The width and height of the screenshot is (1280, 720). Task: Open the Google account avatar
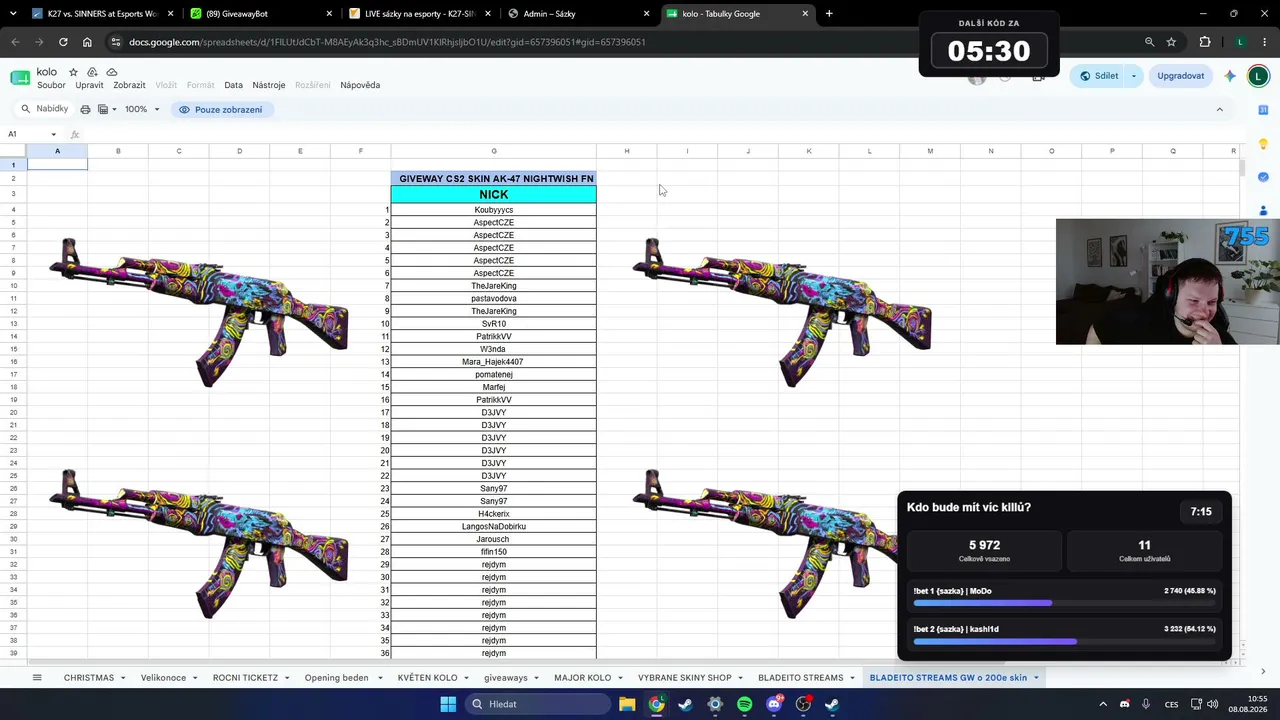[1258, 76]
